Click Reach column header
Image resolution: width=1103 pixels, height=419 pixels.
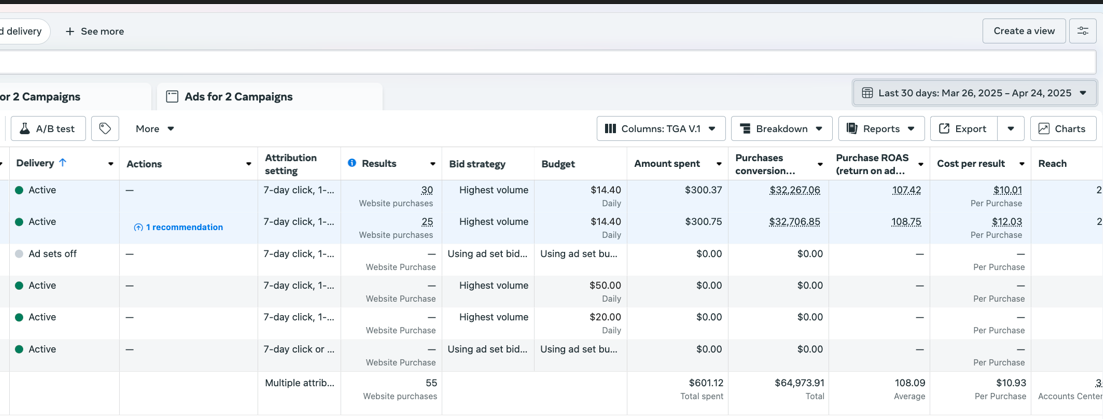[x=1052, y=164]
